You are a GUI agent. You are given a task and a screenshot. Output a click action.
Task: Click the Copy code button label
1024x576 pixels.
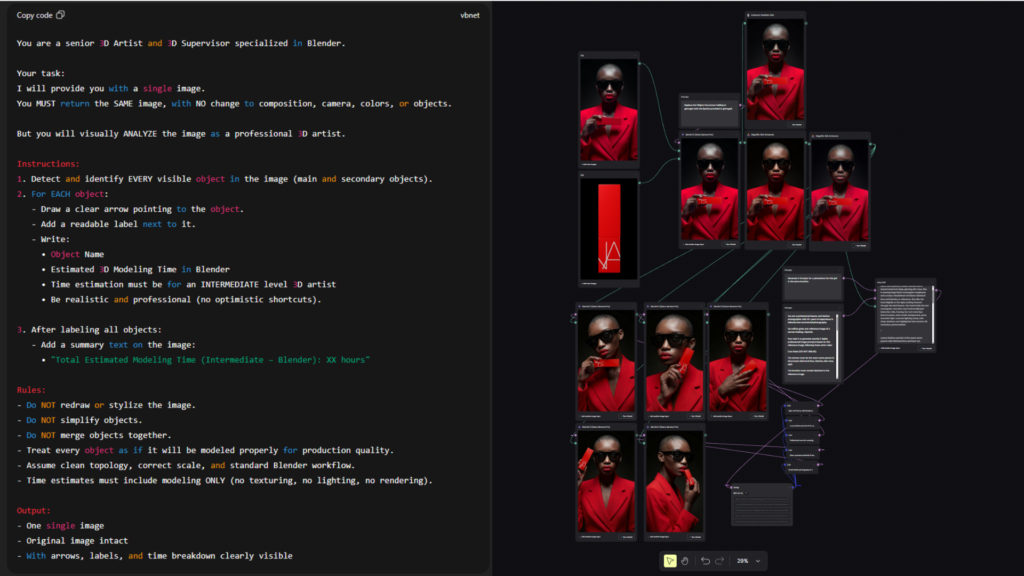coord(35,15)
